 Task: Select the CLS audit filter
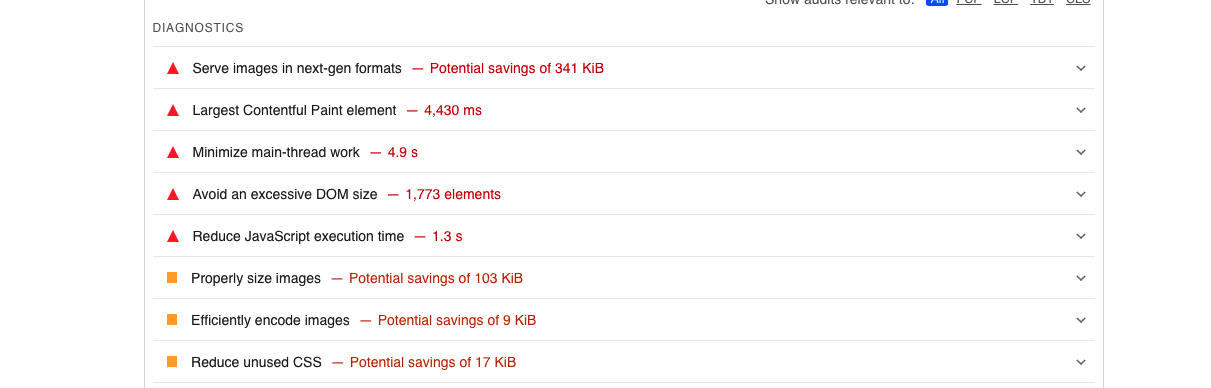[1078, 2]
